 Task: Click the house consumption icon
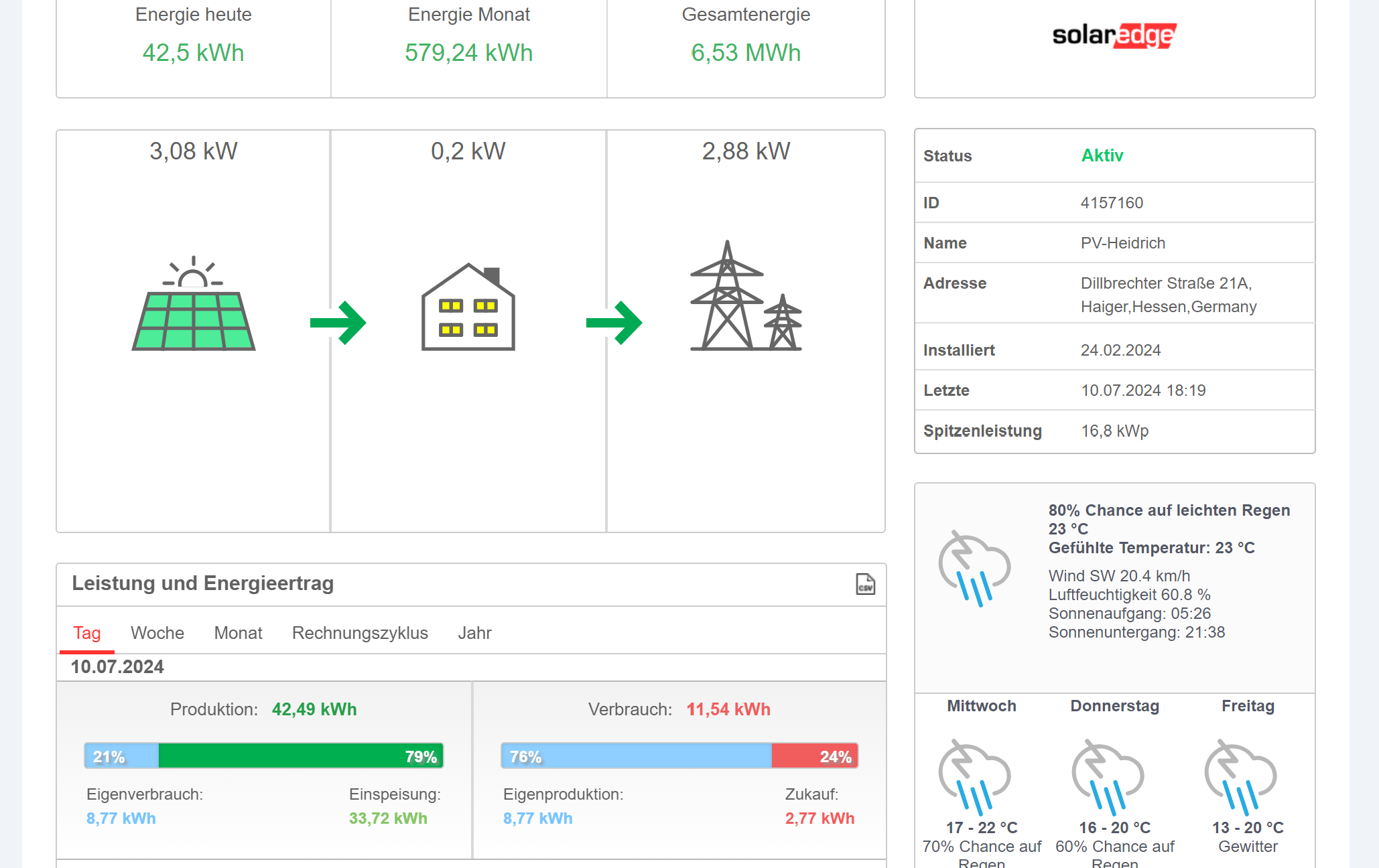[x=468, y=307]
